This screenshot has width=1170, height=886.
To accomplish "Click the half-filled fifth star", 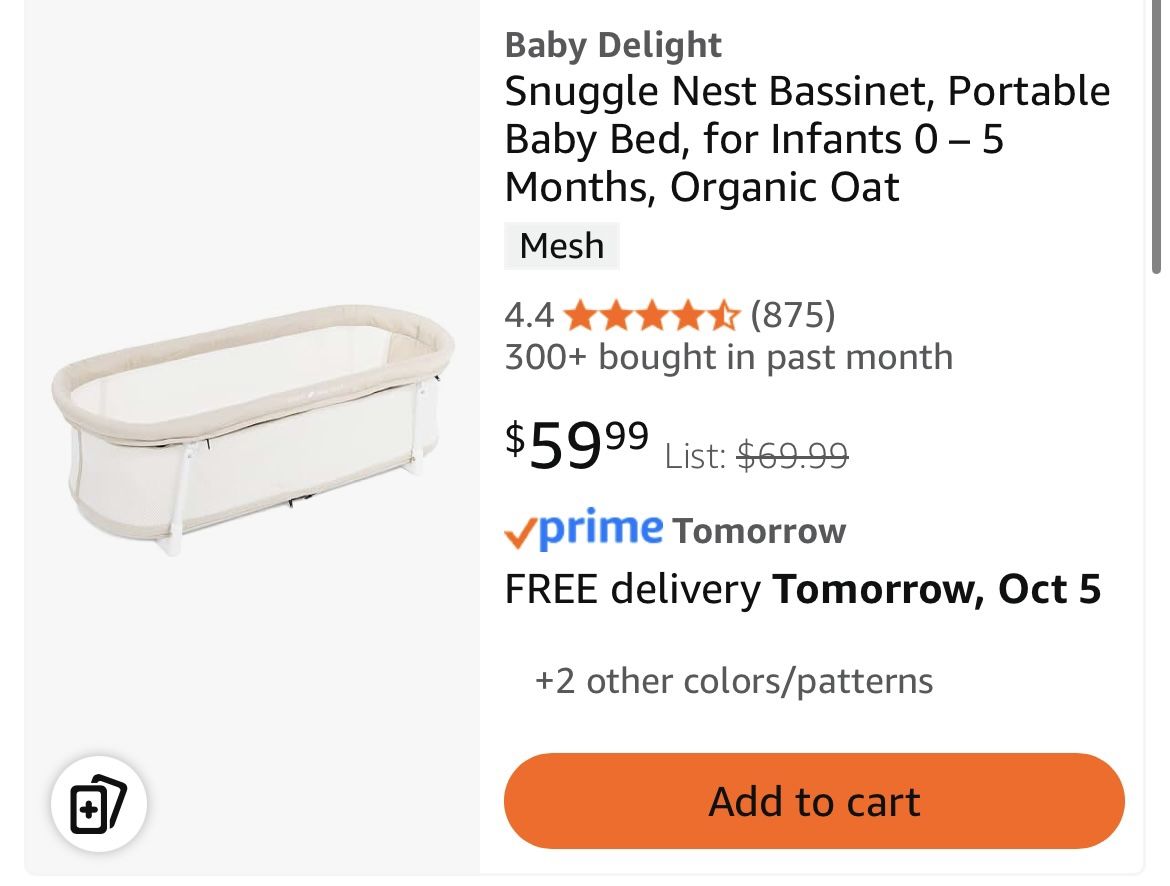I will point(723,317).
